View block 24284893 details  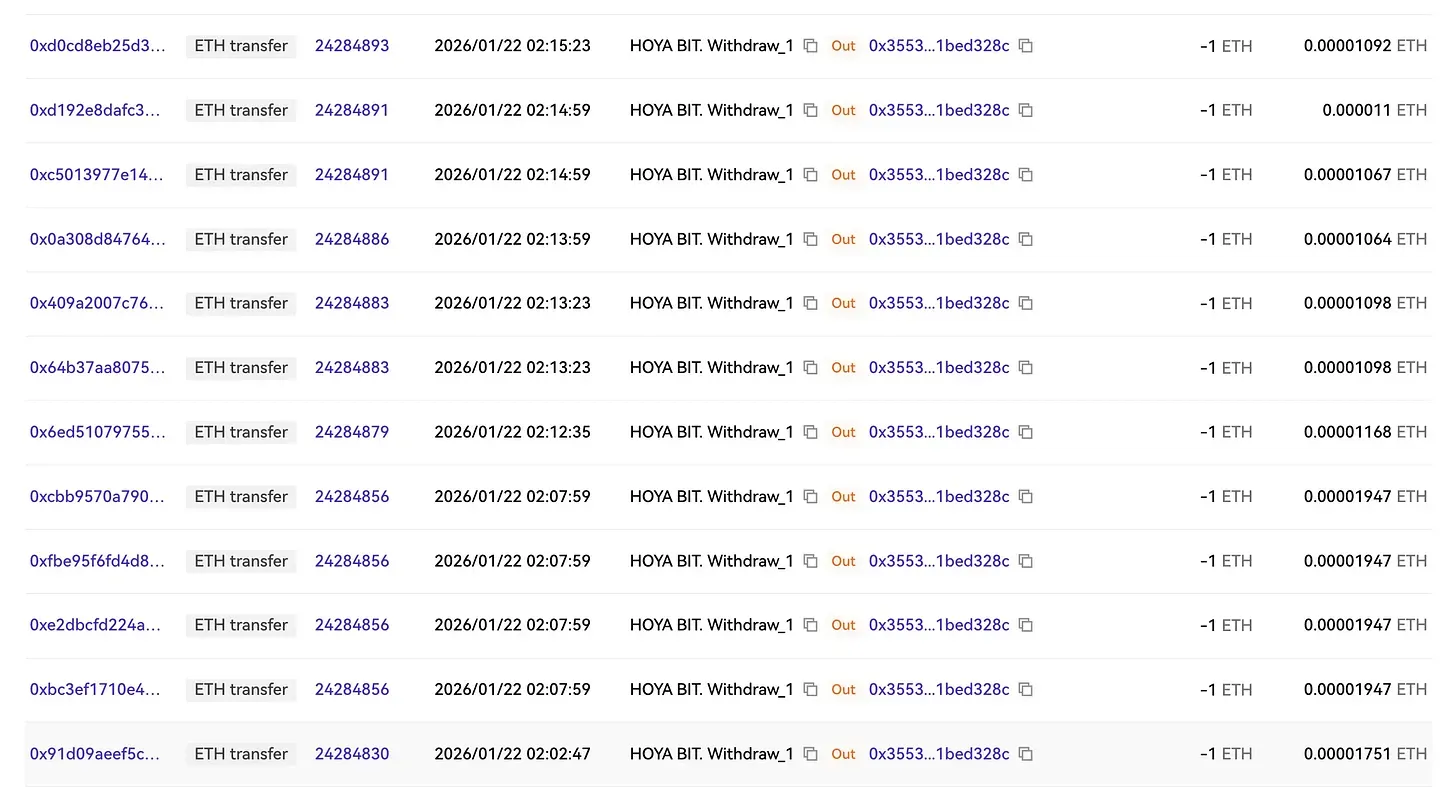tap(352, 46)
